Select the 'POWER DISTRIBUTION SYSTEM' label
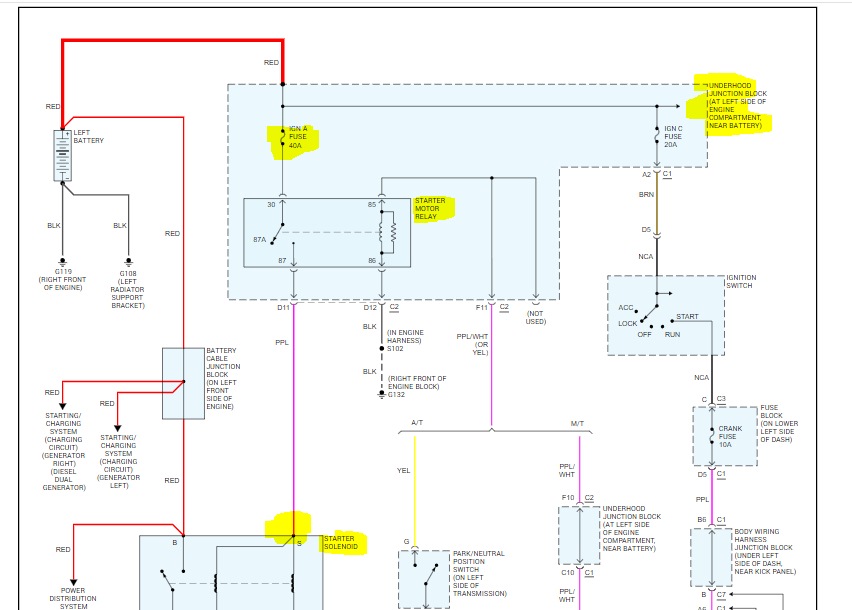Image resolution: width=852 pixels, height=610 pixels. (x=73, y=598)
